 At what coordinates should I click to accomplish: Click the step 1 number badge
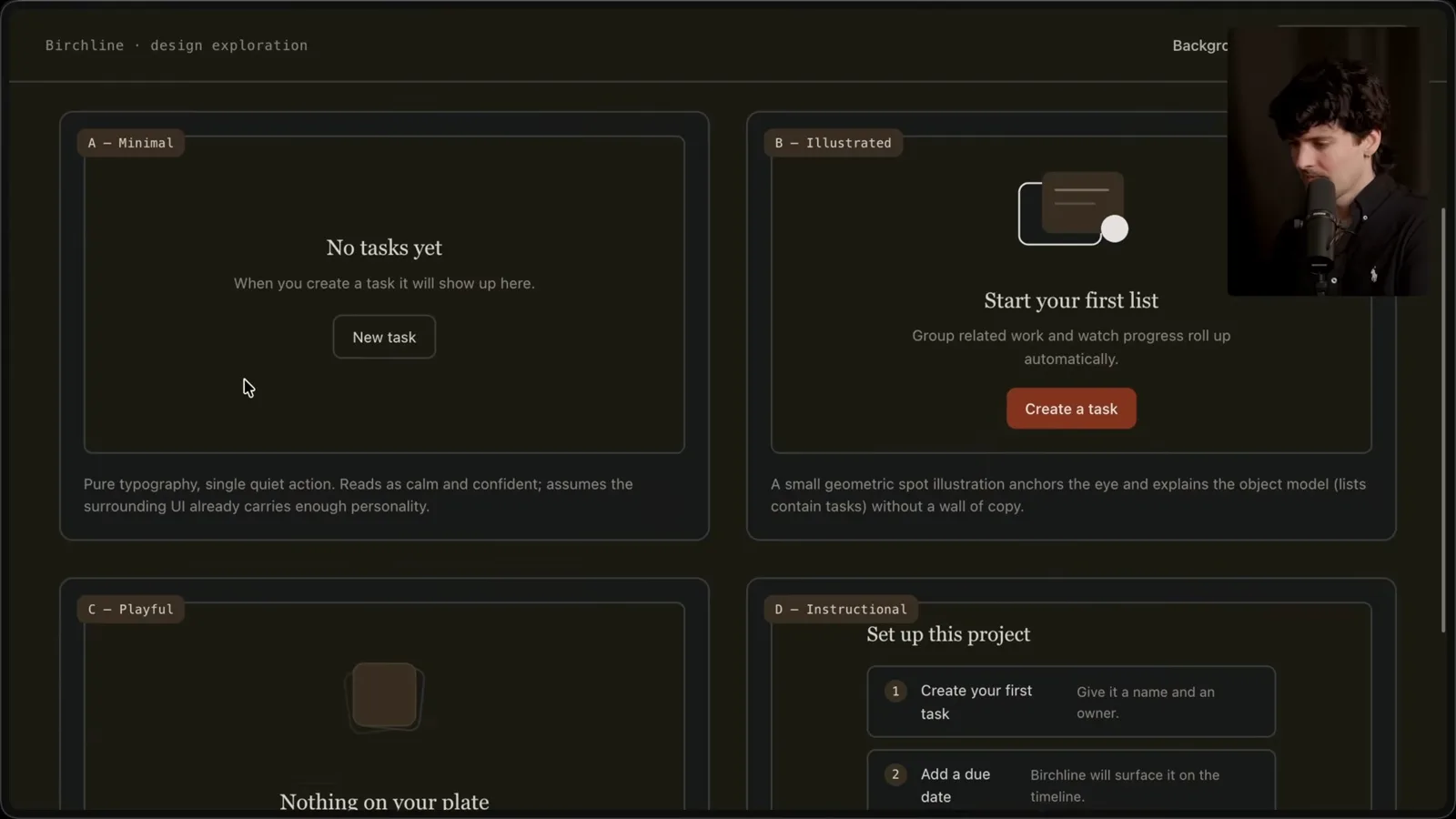pyautogui.click(x=895, y=691)
